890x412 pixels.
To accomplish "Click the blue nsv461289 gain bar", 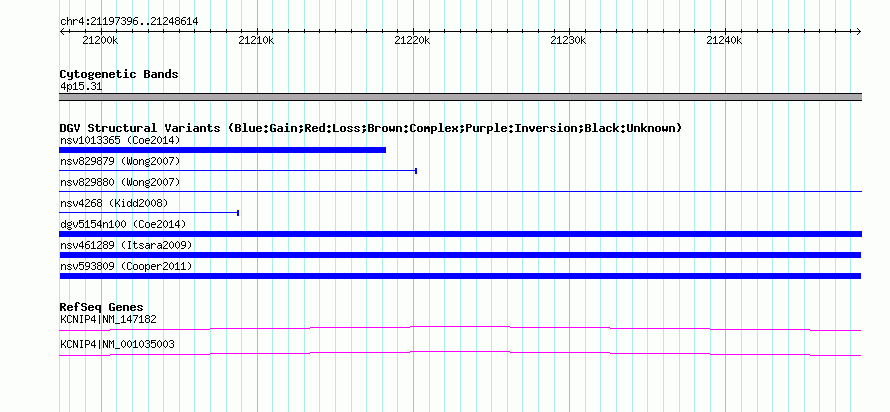I will 460,255.
